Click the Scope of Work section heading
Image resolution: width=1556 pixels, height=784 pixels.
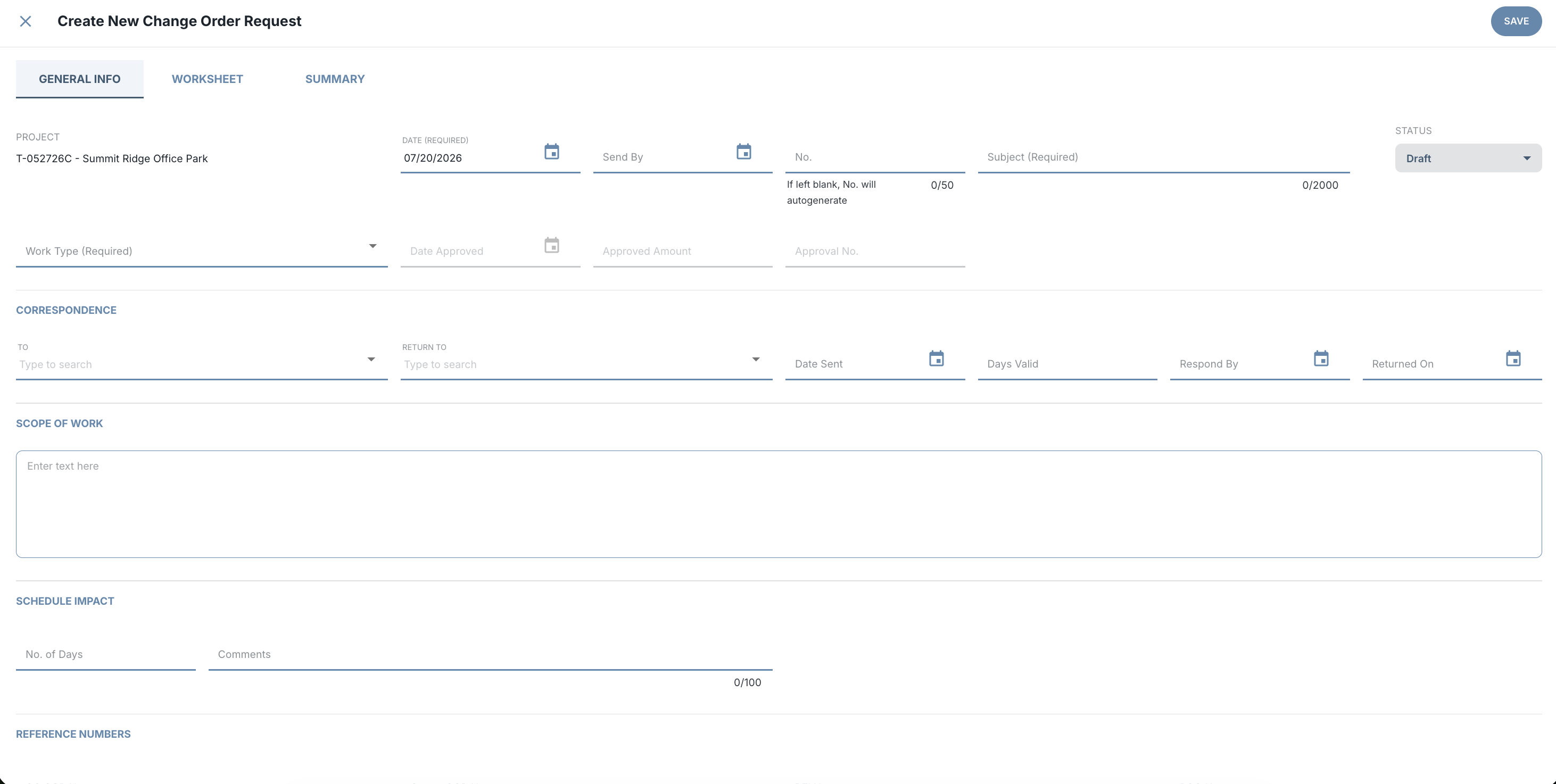click(59, 424)
